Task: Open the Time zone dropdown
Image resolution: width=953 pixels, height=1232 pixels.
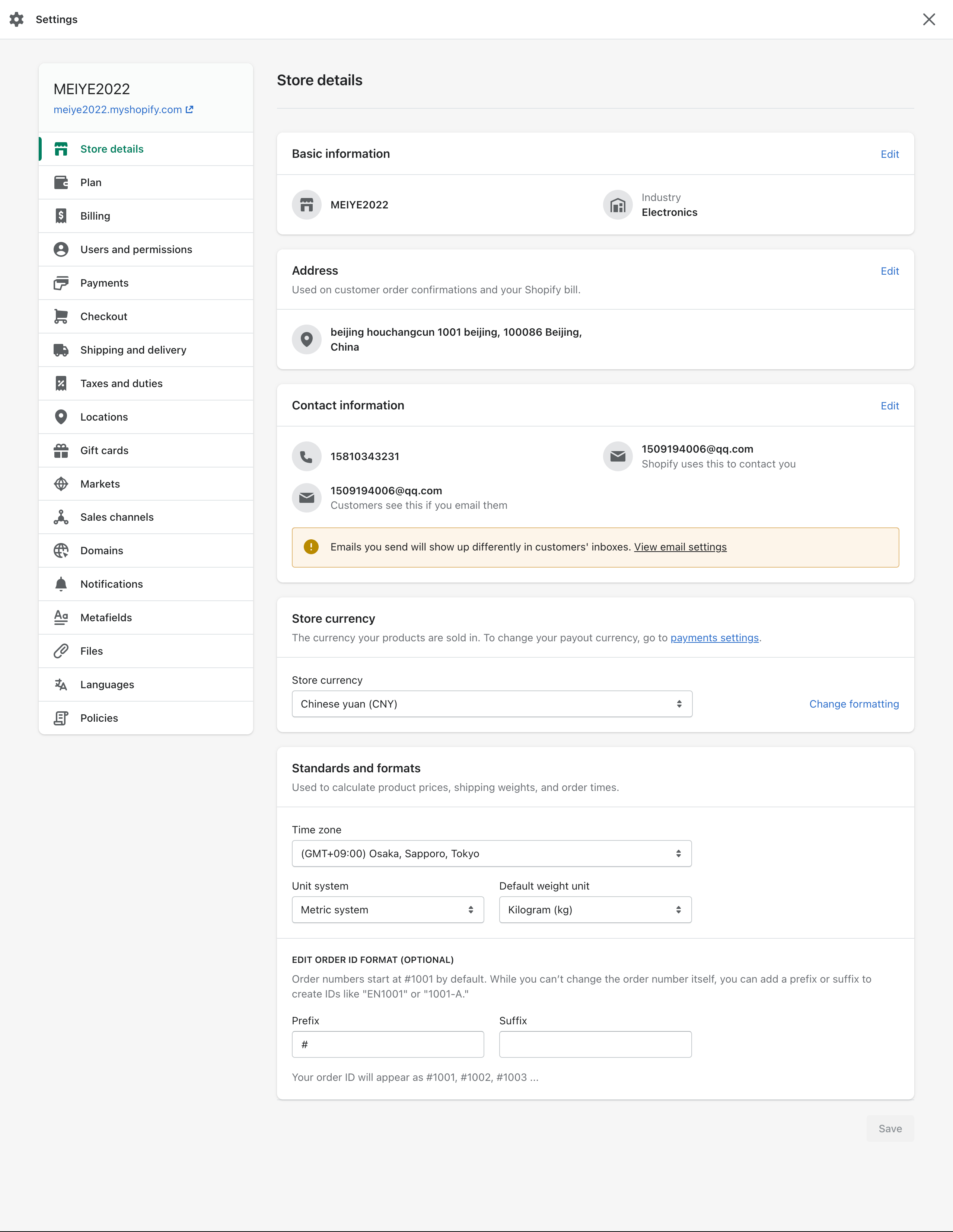Action: click(491, 853)
